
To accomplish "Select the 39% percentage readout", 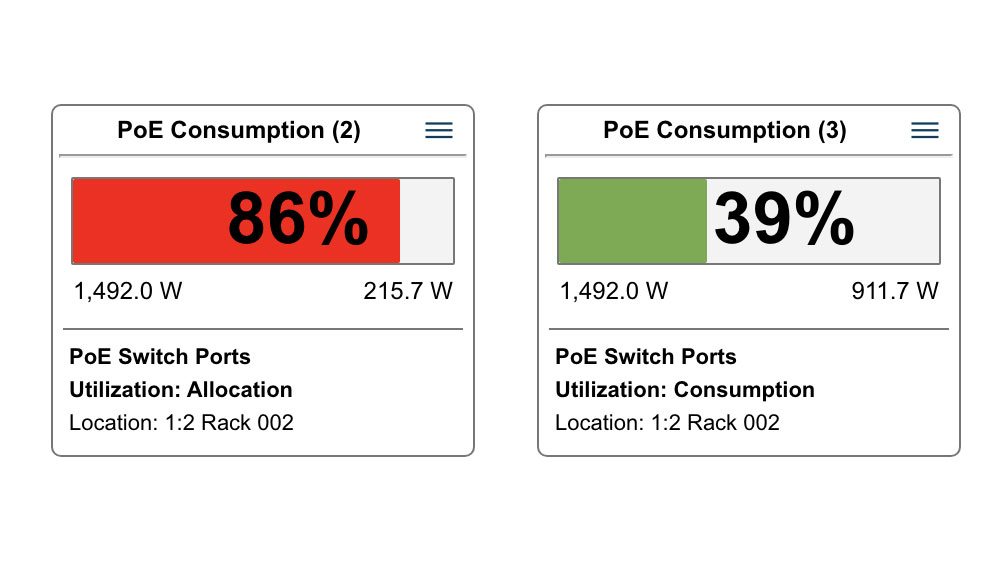I will tap(784, 220).
